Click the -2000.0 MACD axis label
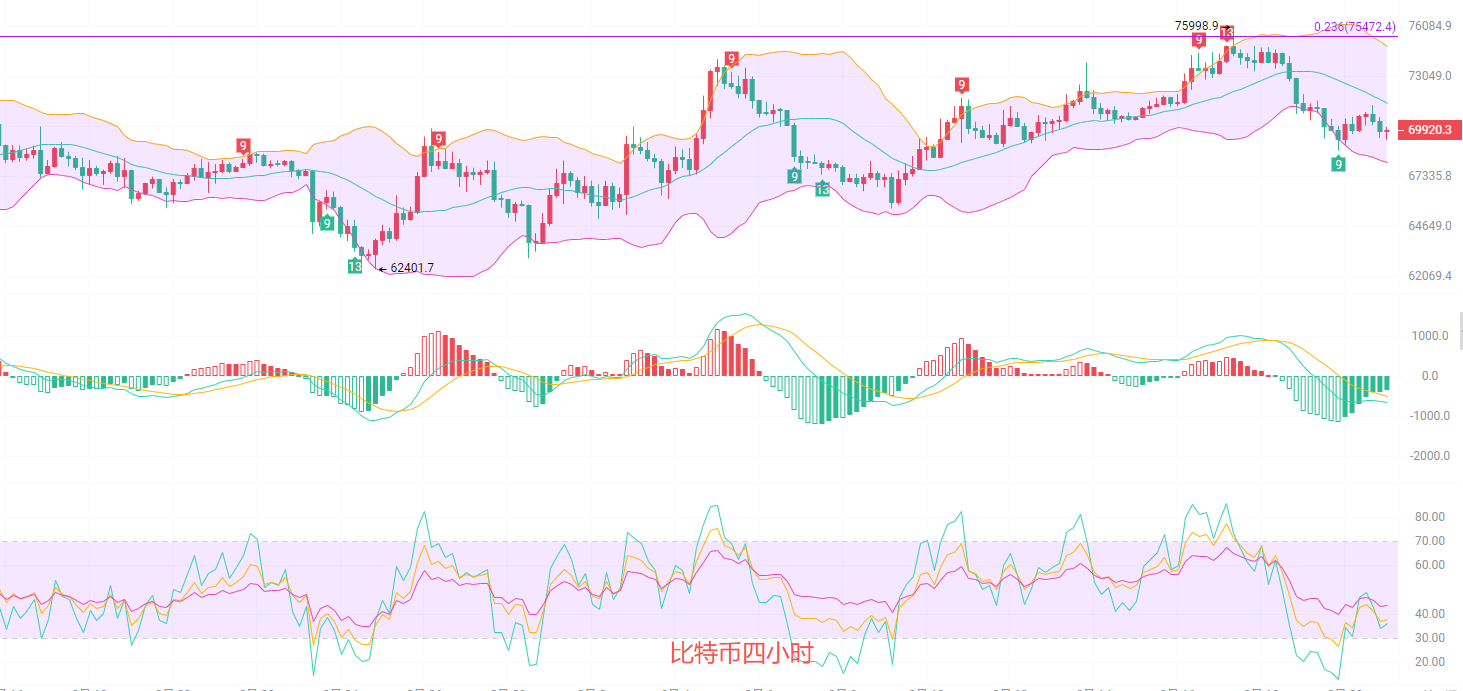Screen dimensions: 1463x691 tap(1429, 456)
